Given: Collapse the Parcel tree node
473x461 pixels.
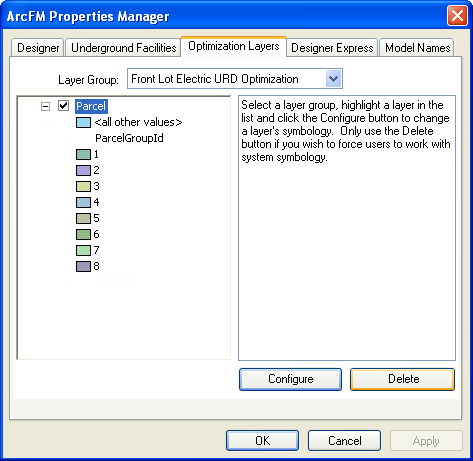Looking at the screenshot, I should (45, 106).
